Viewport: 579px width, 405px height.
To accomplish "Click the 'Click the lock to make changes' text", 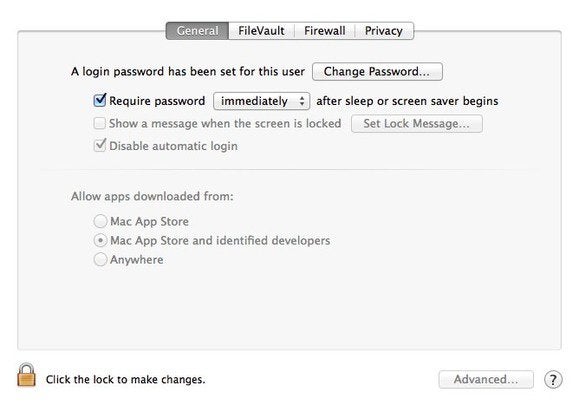I will 126,380.
